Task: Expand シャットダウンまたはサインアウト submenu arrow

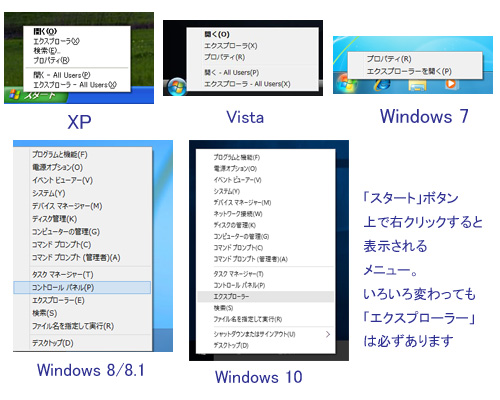Action: (328, 334)
